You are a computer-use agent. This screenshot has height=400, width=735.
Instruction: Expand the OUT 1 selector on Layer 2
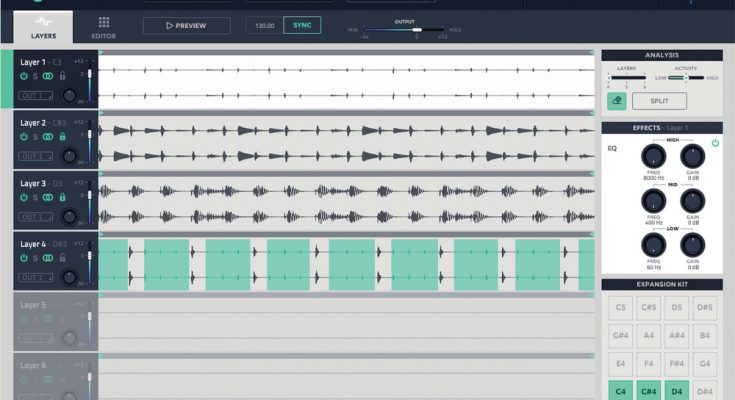click(x=35, y=156)
